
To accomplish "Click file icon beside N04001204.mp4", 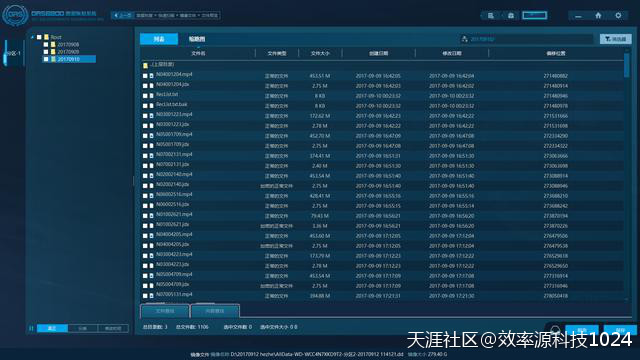I will pyautogui.click(x=151, y=76).
